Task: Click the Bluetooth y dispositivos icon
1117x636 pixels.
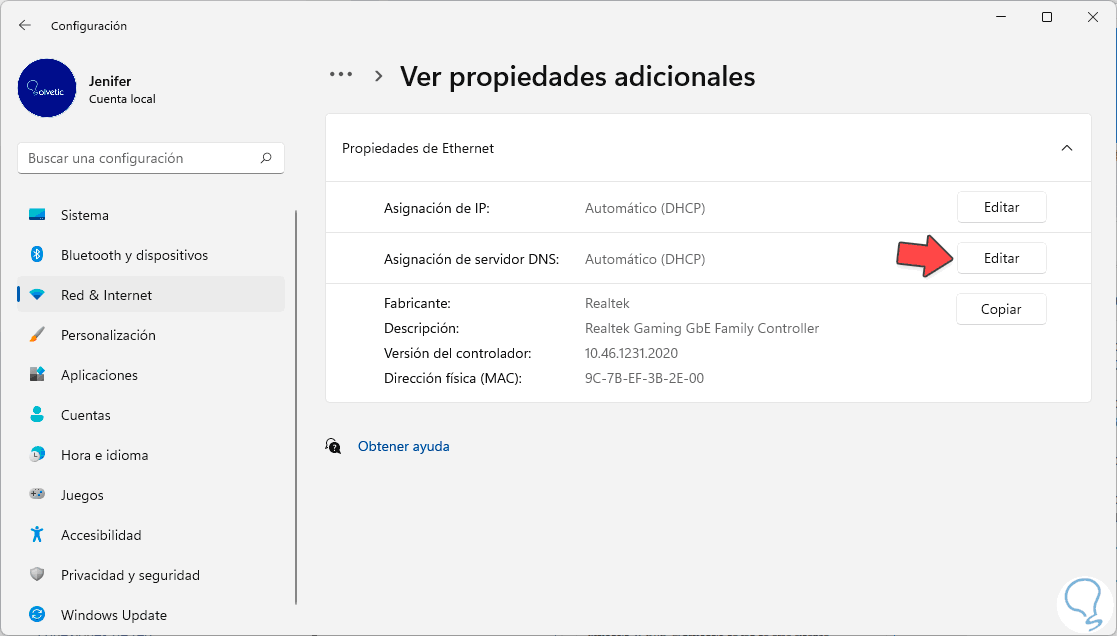Action: (x=37, y=255)
